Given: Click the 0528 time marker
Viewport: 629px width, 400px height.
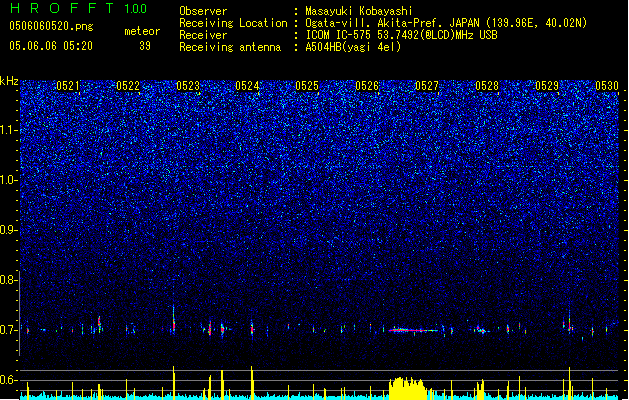Looking at the screenshot, I should click(x=487, y=86).
